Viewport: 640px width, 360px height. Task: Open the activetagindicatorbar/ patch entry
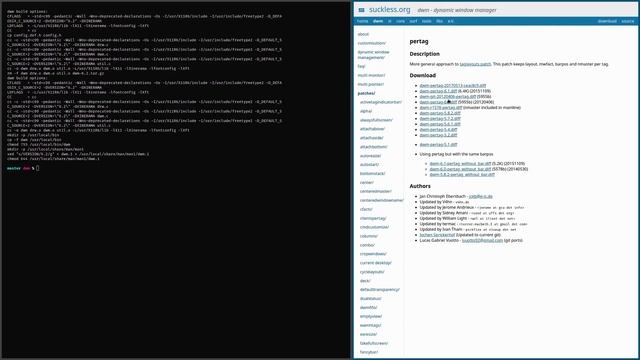point(381,102)
